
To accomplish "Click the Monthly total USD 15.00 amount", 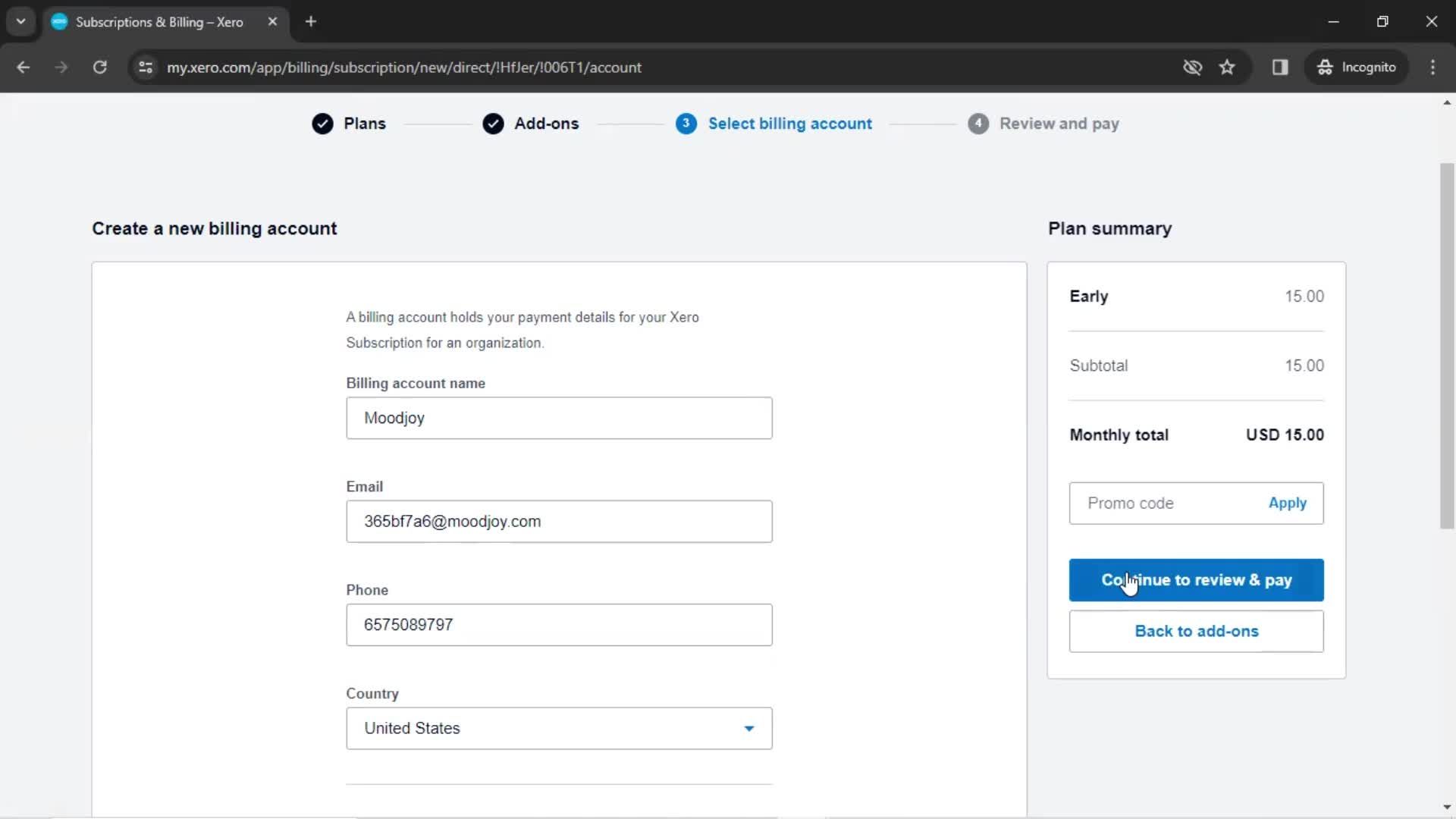I will pos(1285,435).
